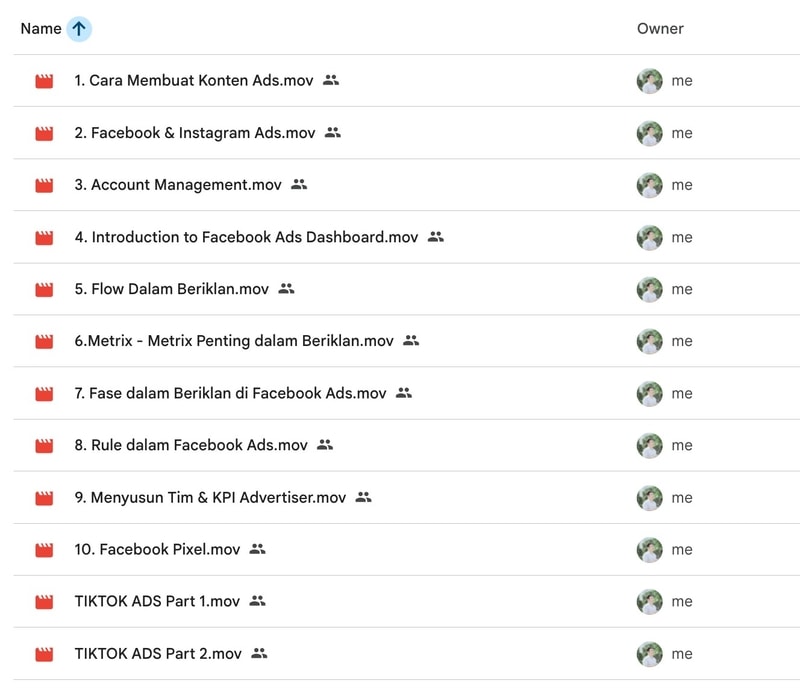The image size is (800, 698).
Task: Click shared people icon next to Introduction to Facebook Ads Dashboard
Action: click(436, 237)
